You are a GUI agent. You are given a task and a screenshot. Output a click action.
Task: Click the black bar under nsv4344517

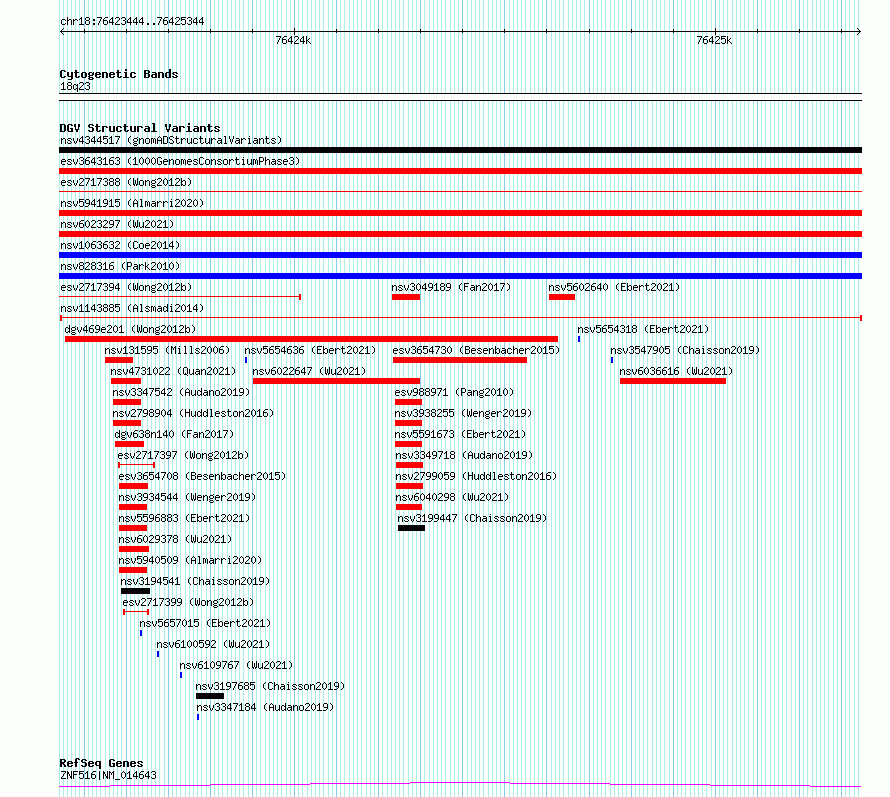pos(460,150)
